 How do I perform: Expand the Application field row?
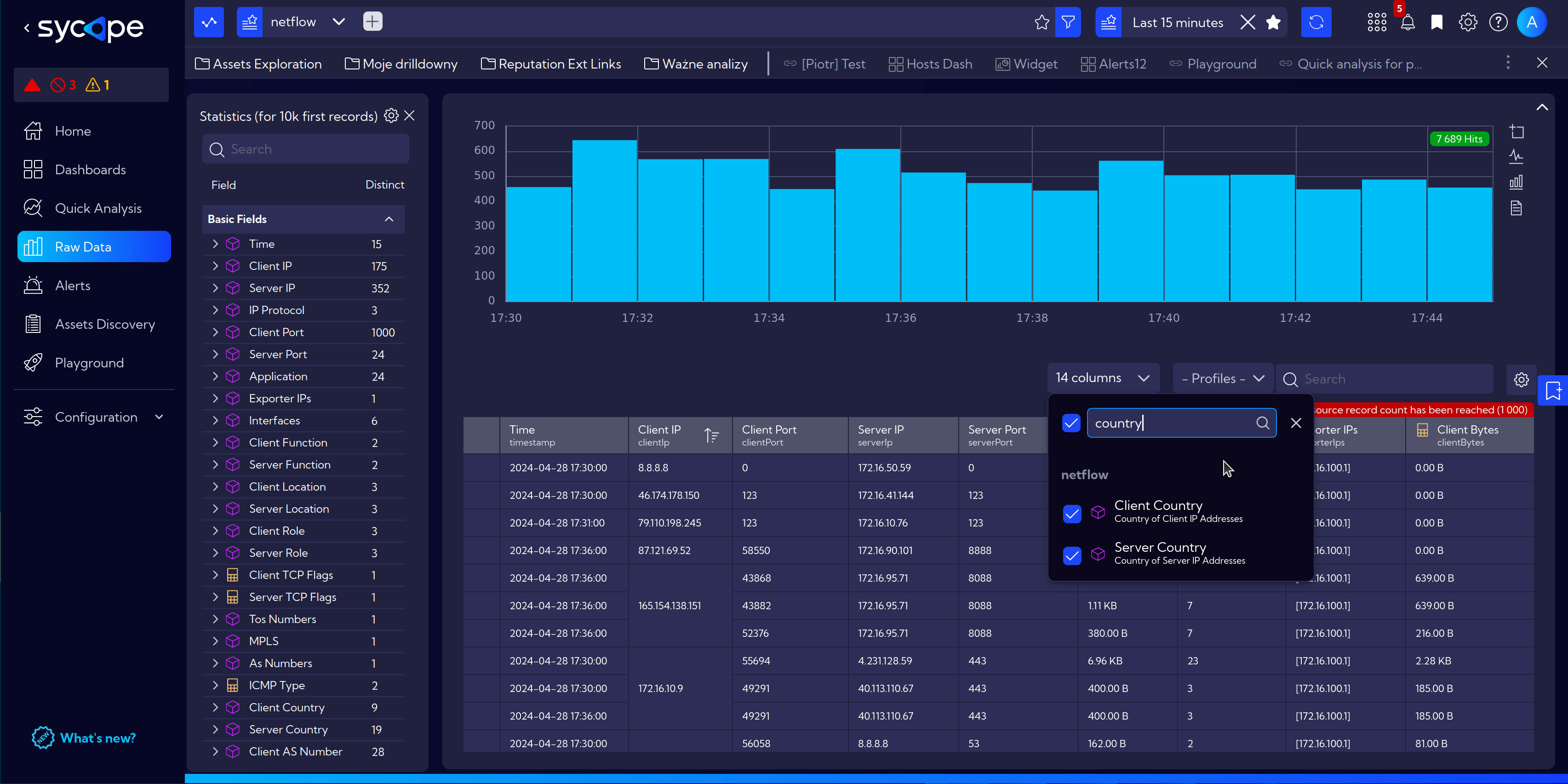pos(215,376)
